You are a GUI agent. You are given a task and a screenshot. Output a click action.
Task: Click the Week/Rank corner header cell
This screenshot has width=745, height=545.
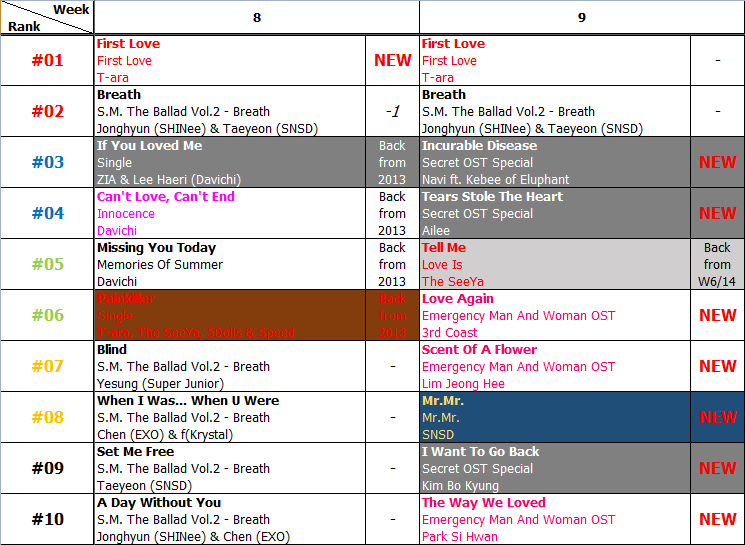click(x=47, y=18)
